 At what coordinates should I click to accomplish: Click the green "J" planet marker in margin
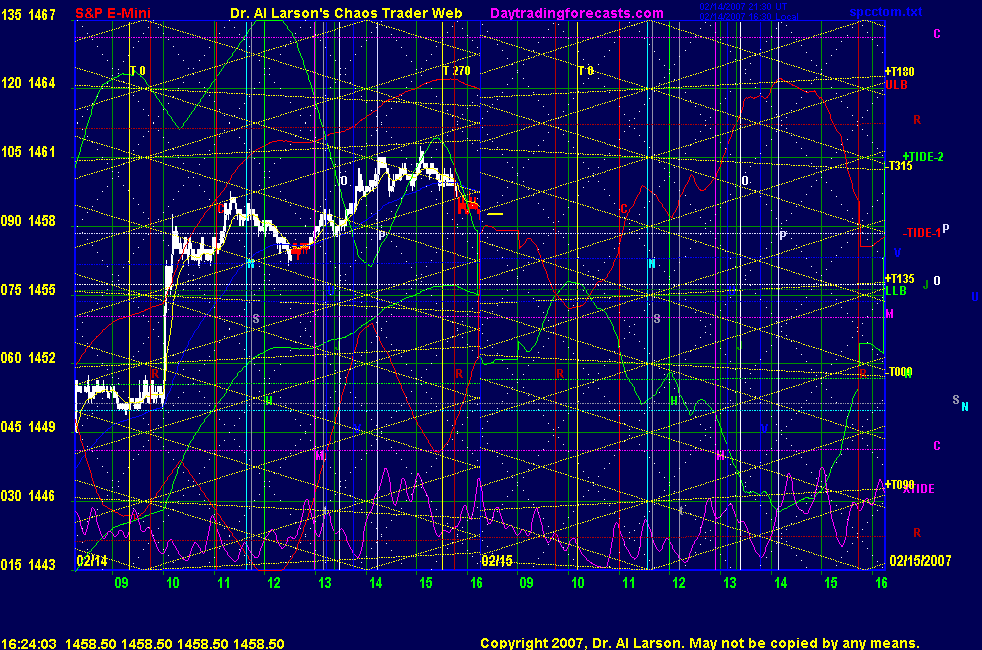pos(926,285)
